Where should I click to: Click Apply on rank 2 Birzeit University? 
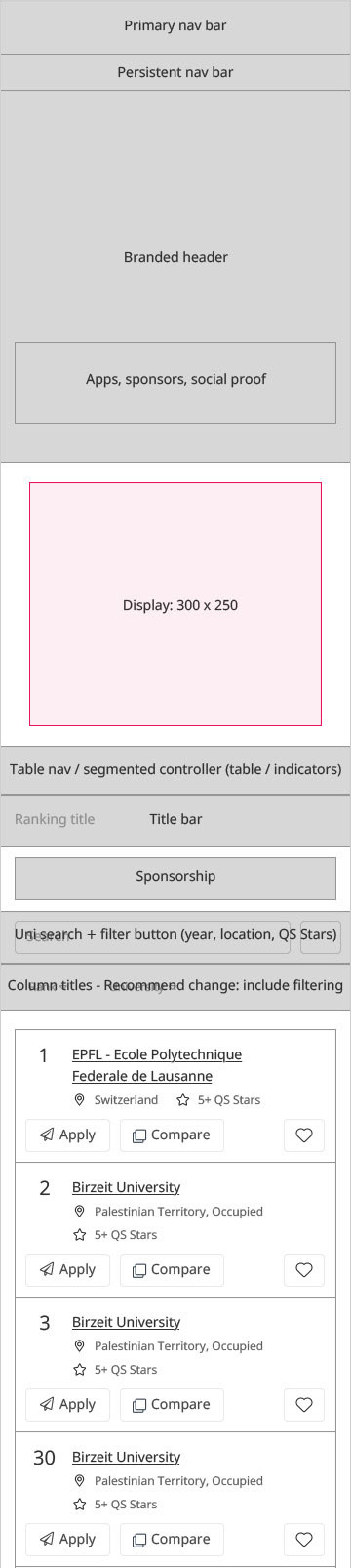tap(67, 1270)
